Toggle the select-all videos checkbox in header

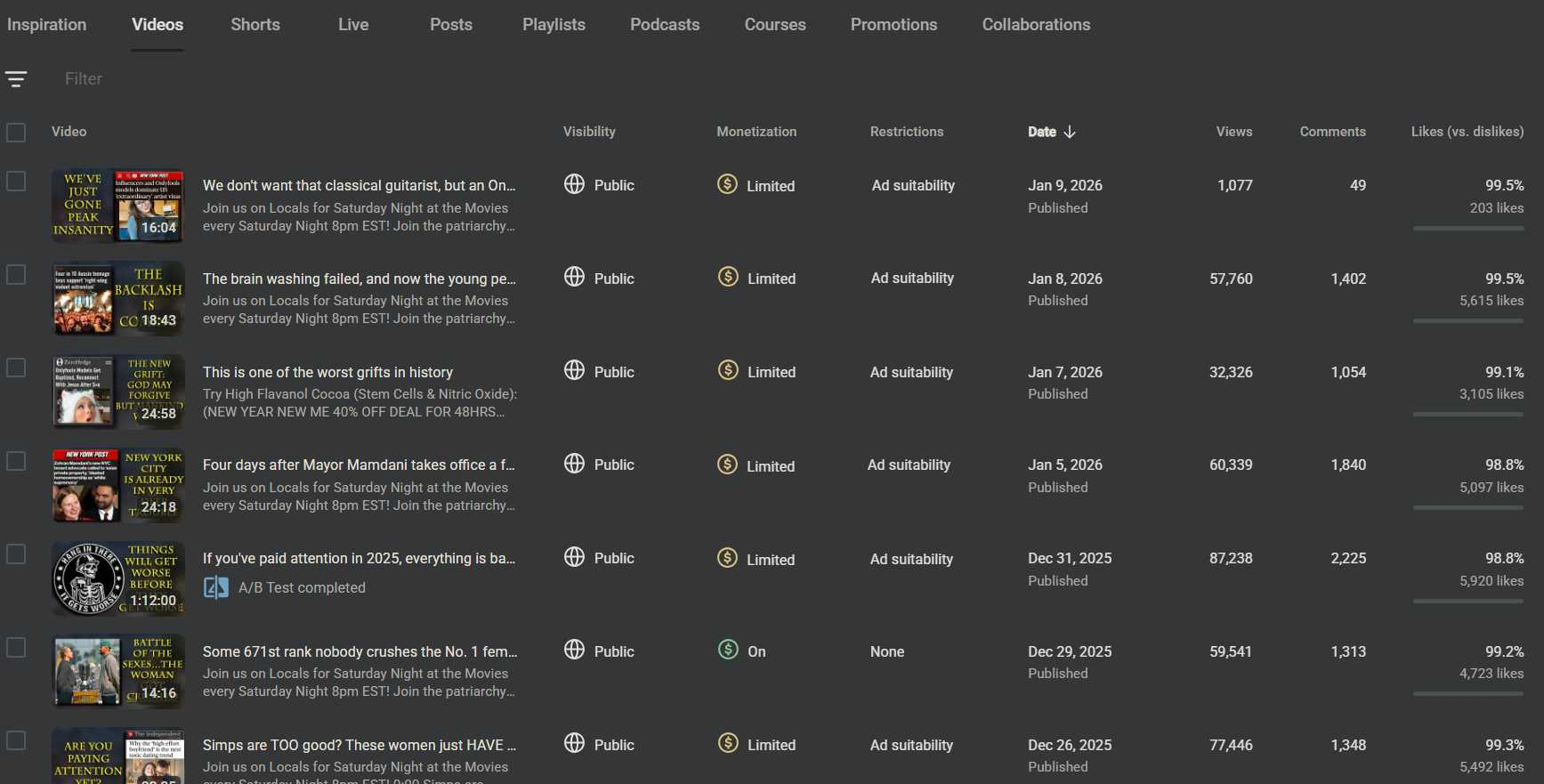[16, 133]
